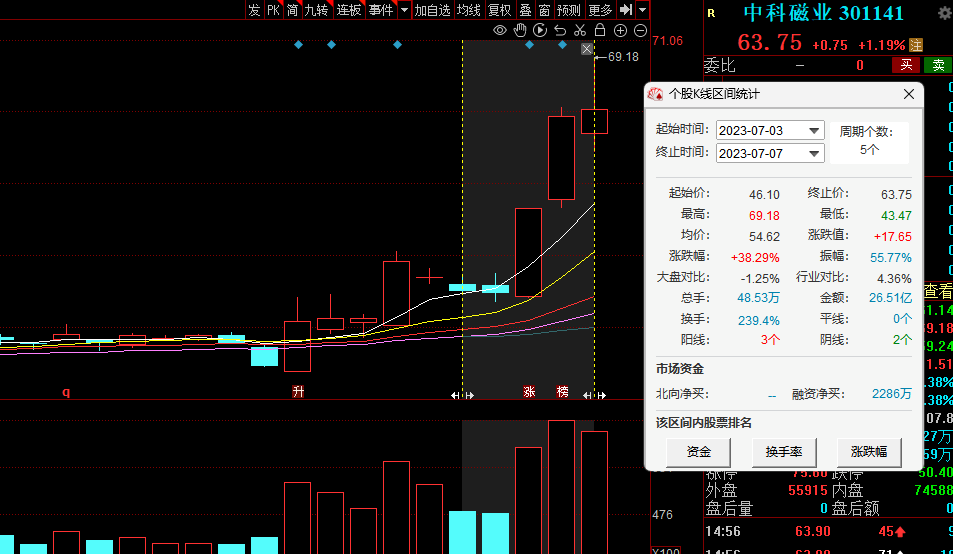Viewport: 953px width, 554px height.
Task: Toggle the padlock lock icon
Action: (600, 31)
